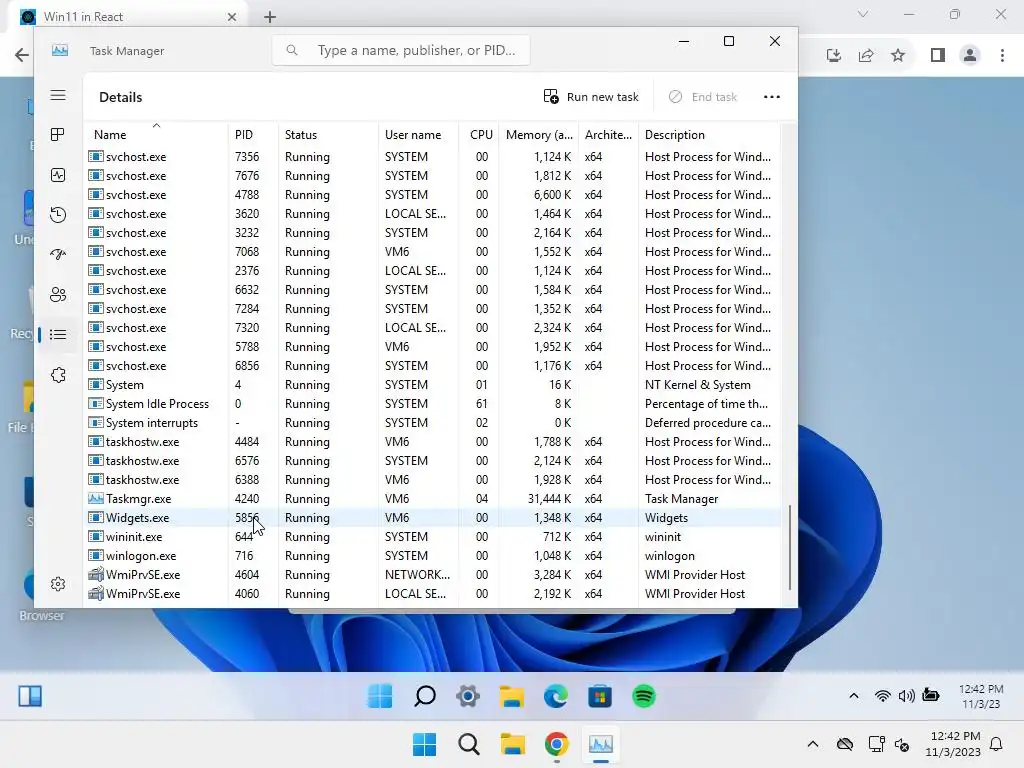
Task: Select svchost.exe with PID 7068
Action: click(x=432, y=251)
